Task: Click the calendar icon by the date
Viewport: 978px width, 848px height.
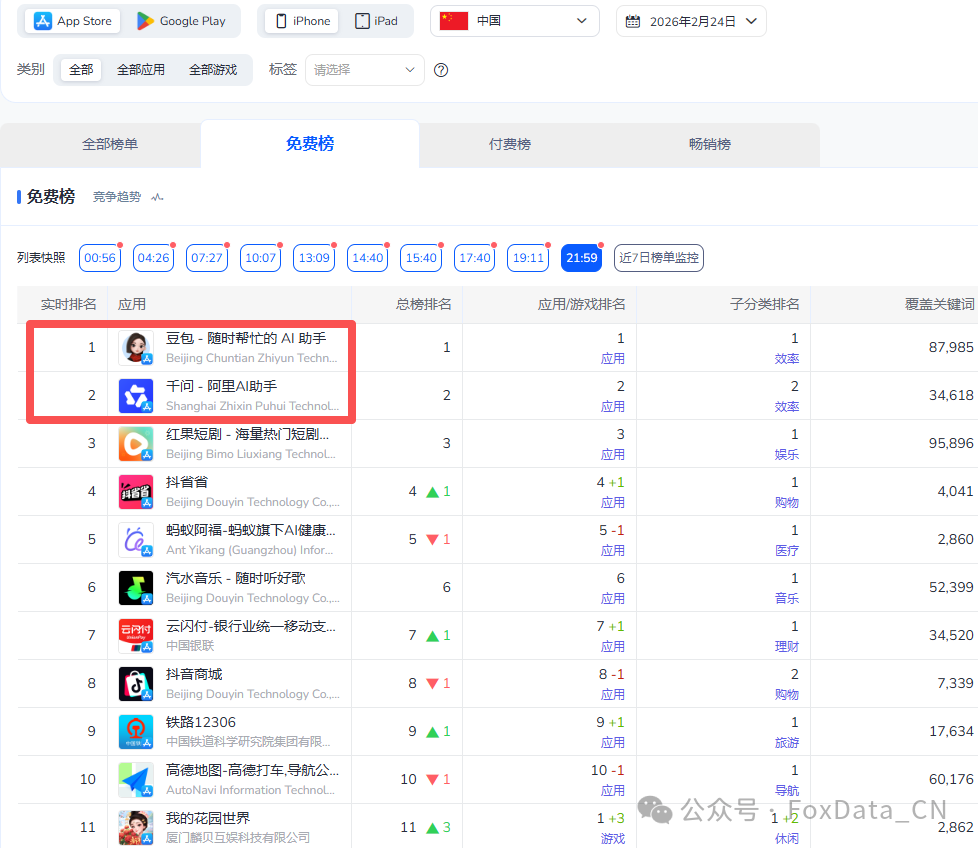Action: [x=632, y=21]
